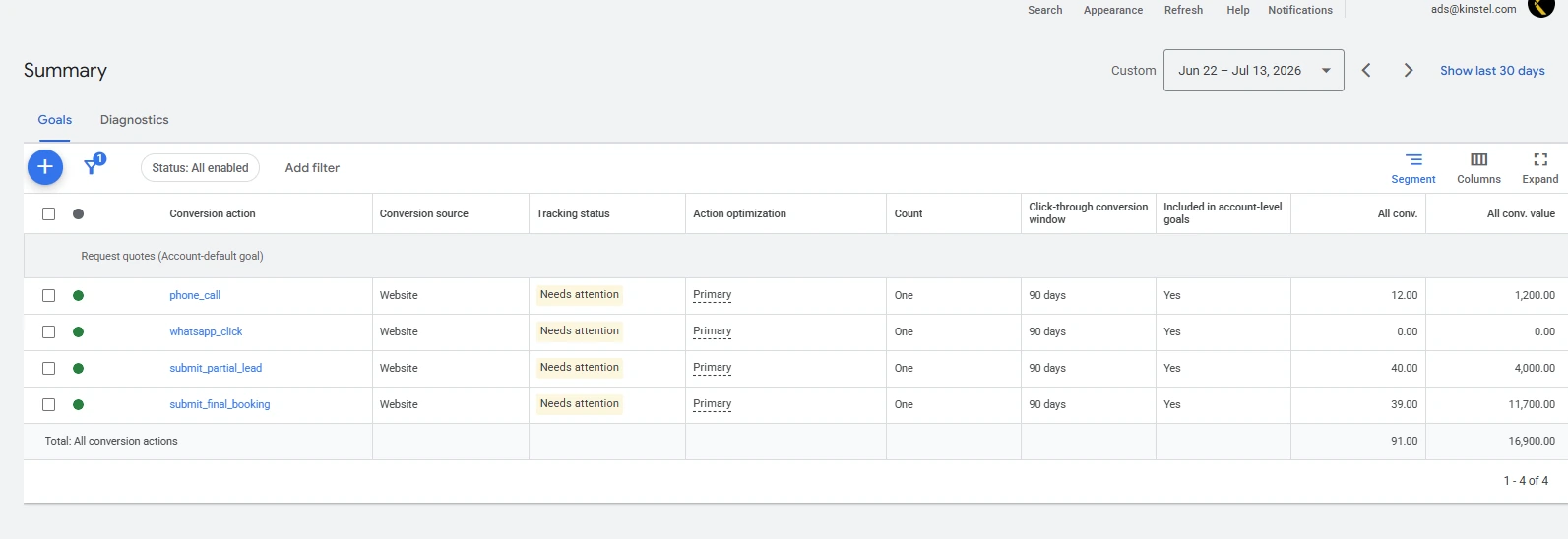This screenshot has height=539, width=1568.
Task: Go to next date range arrow
Action: click(x=1409, y=70)
